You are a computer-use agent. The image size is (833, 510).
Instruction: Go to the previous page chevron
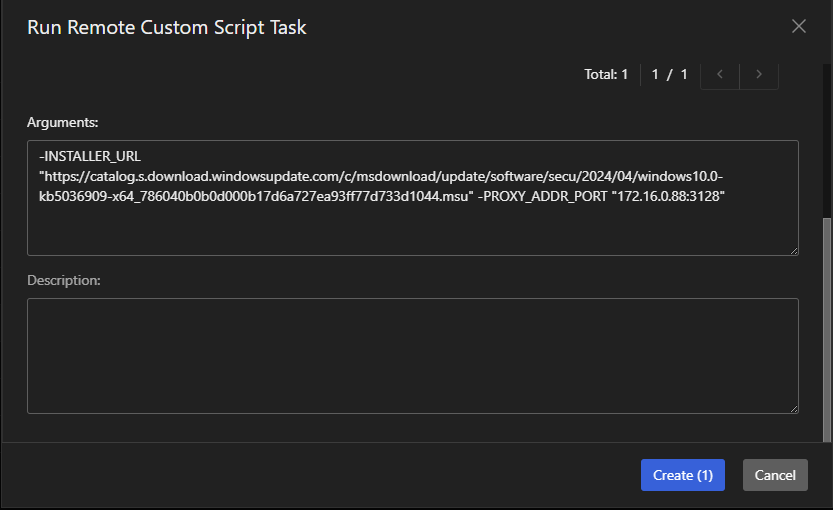[720, 74]
